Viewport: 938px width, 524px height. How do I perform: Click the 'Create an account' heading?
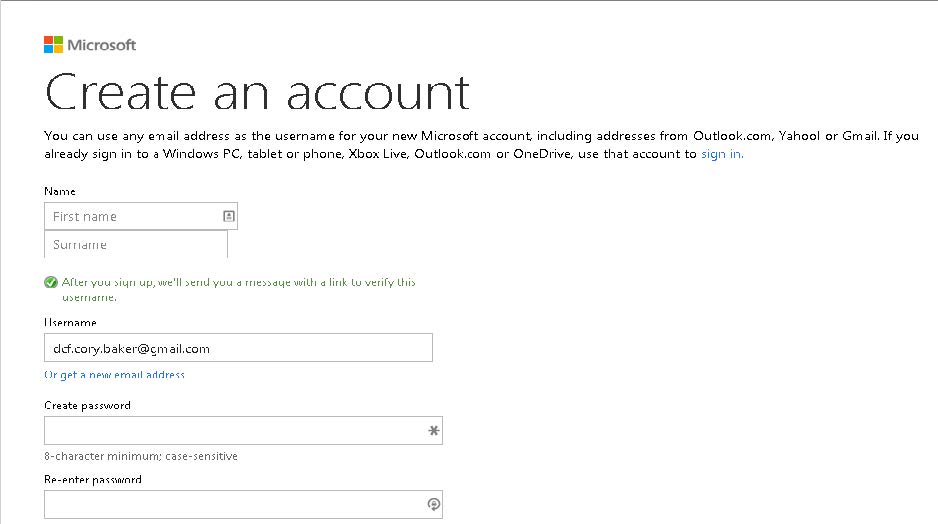coord(257,92)
